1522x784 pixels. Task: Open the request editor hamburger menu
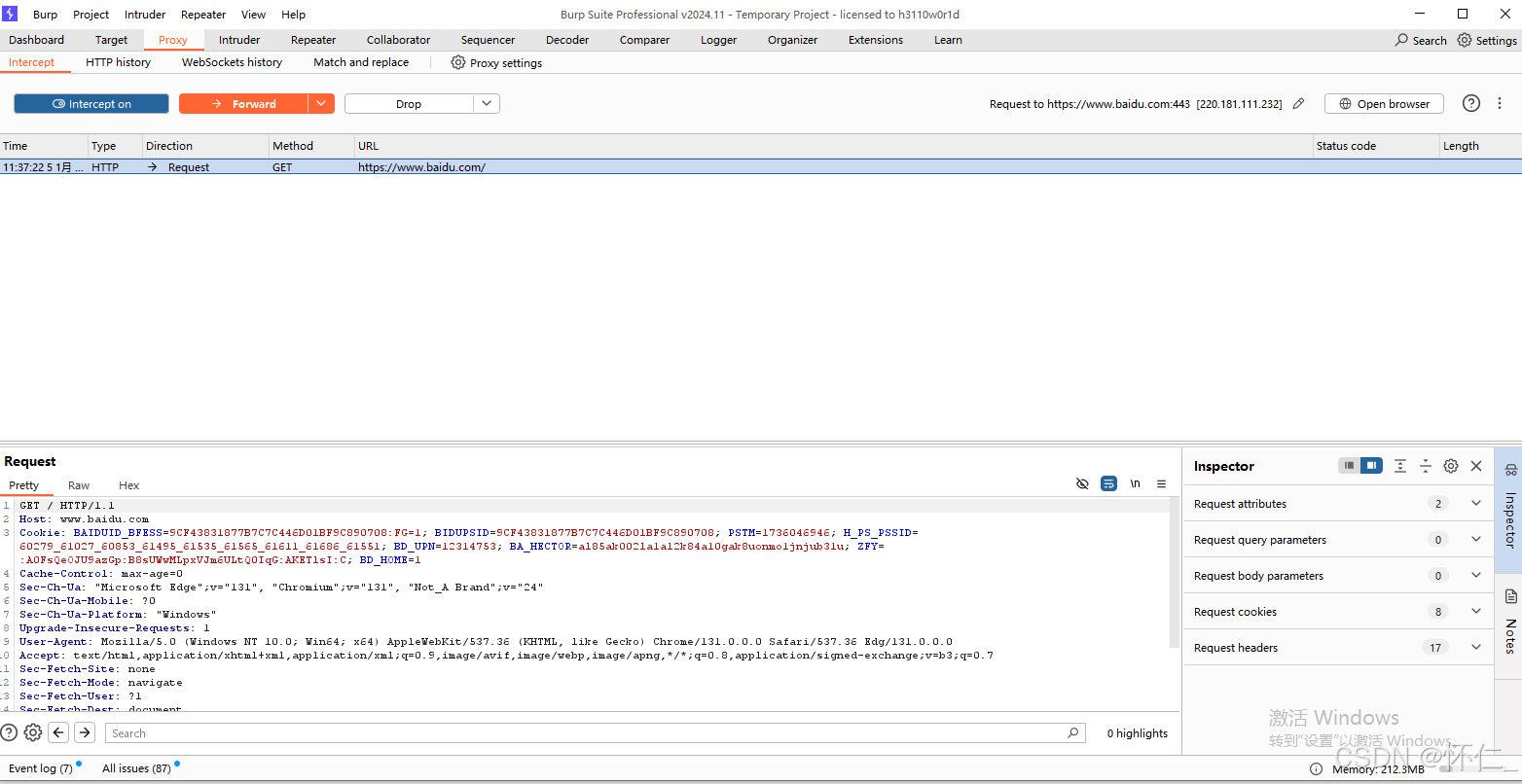[1161, 483]
